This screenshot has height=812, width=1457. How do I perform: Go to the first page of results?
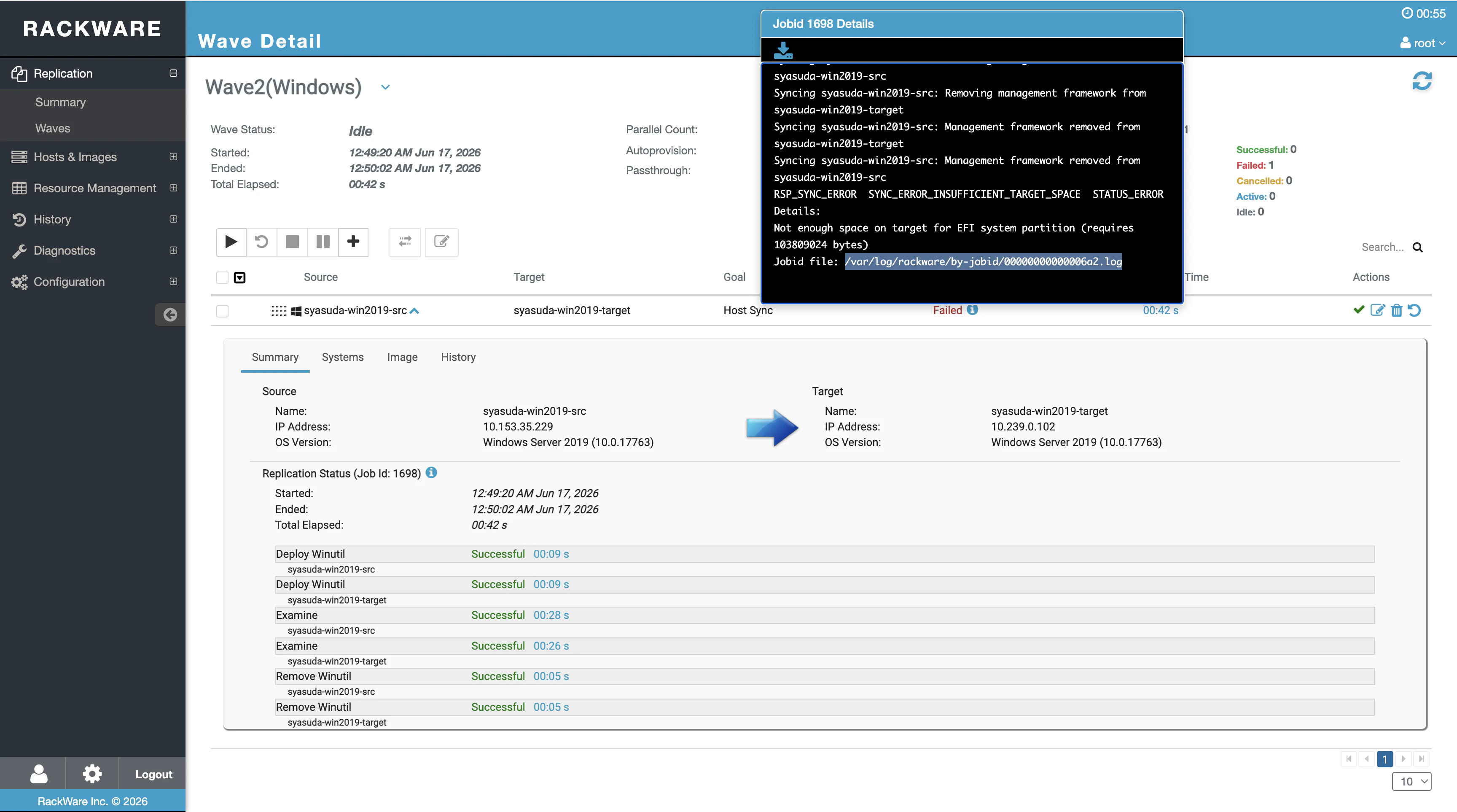coord(1348,759)
